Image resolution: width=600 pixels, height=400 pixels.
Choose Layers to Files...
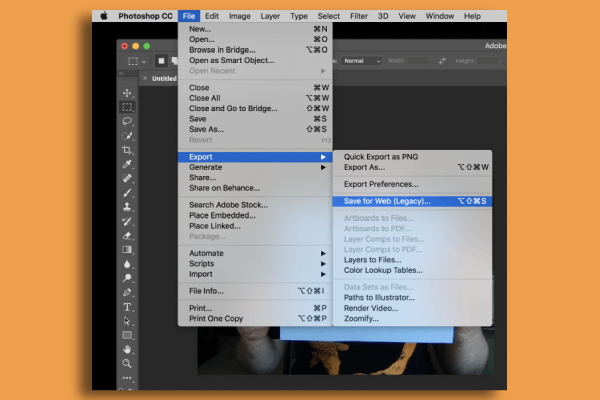(x=412, y=260)
